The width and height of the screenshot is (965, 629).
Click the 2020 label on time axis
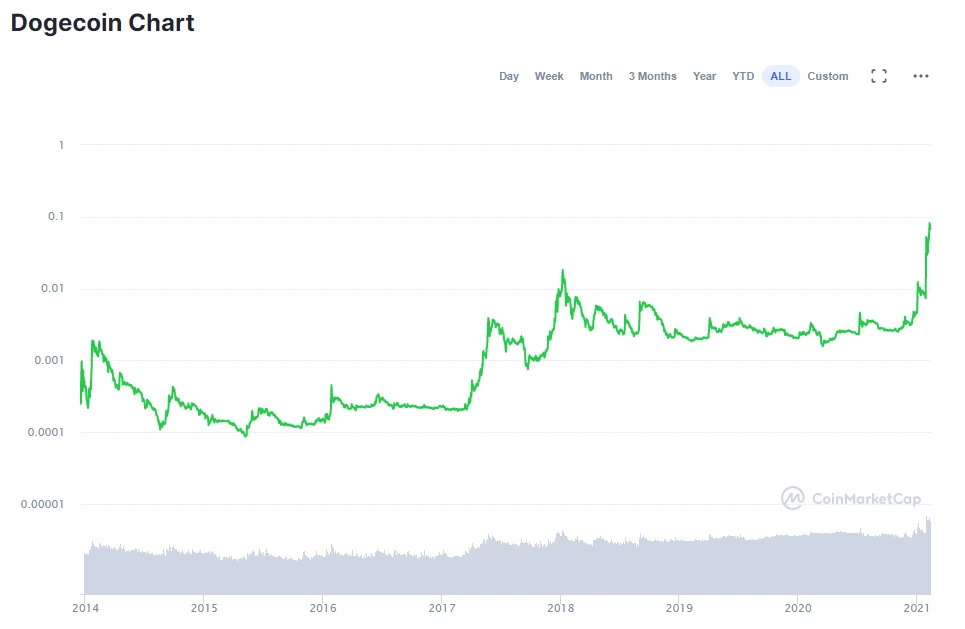798,607
